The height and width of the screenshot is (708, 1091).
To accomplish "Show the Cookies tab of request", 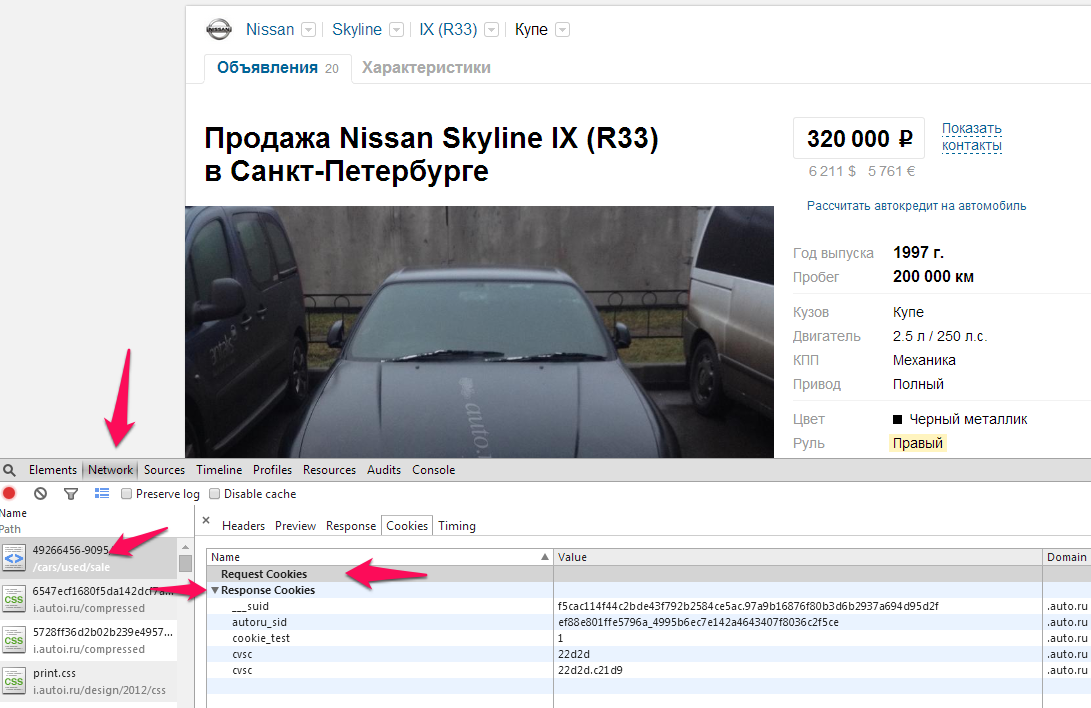I will [407, 526].
